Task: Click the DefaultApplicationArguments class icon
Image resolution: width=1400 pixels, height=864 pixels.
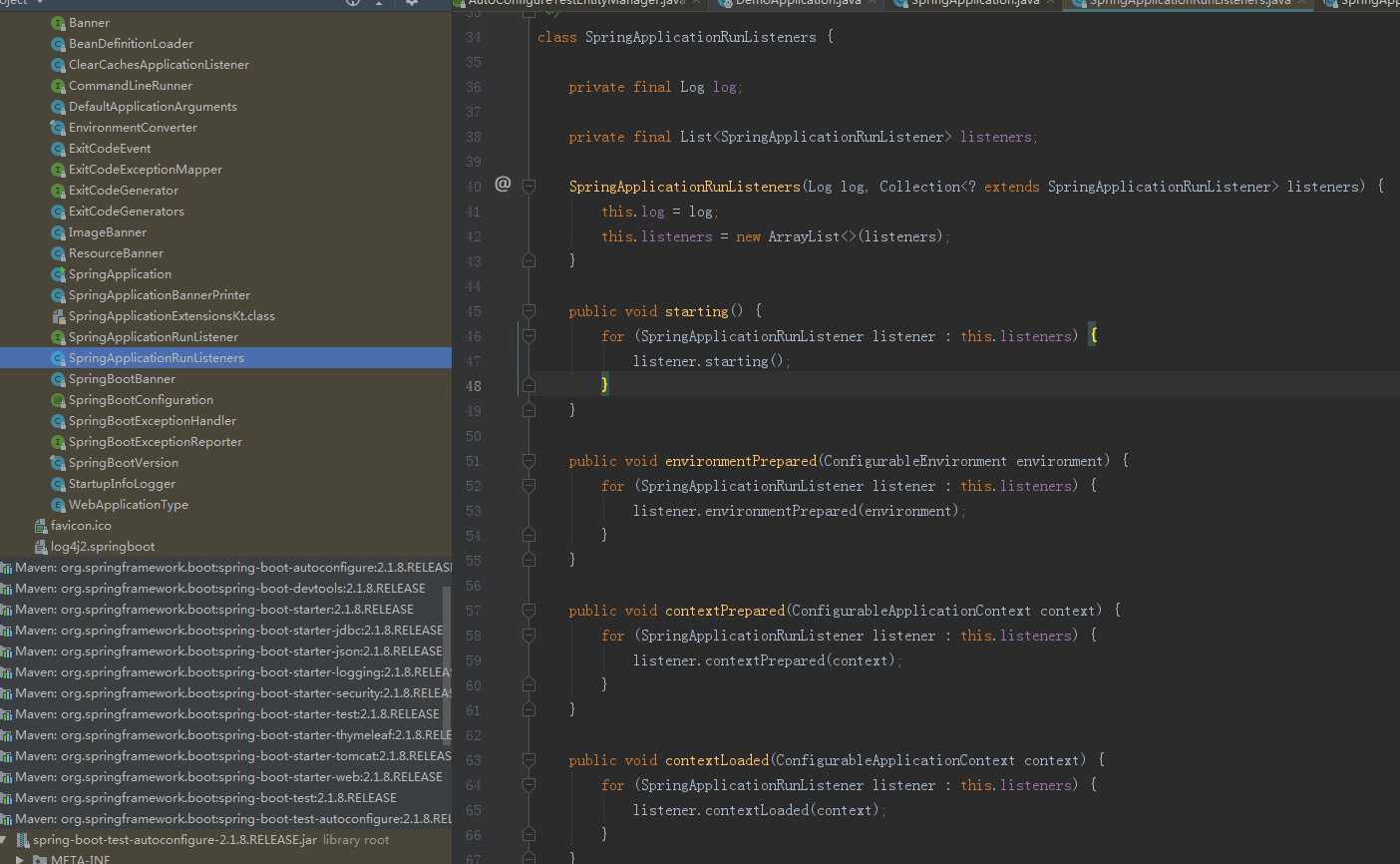Action: tap(59, 107)
